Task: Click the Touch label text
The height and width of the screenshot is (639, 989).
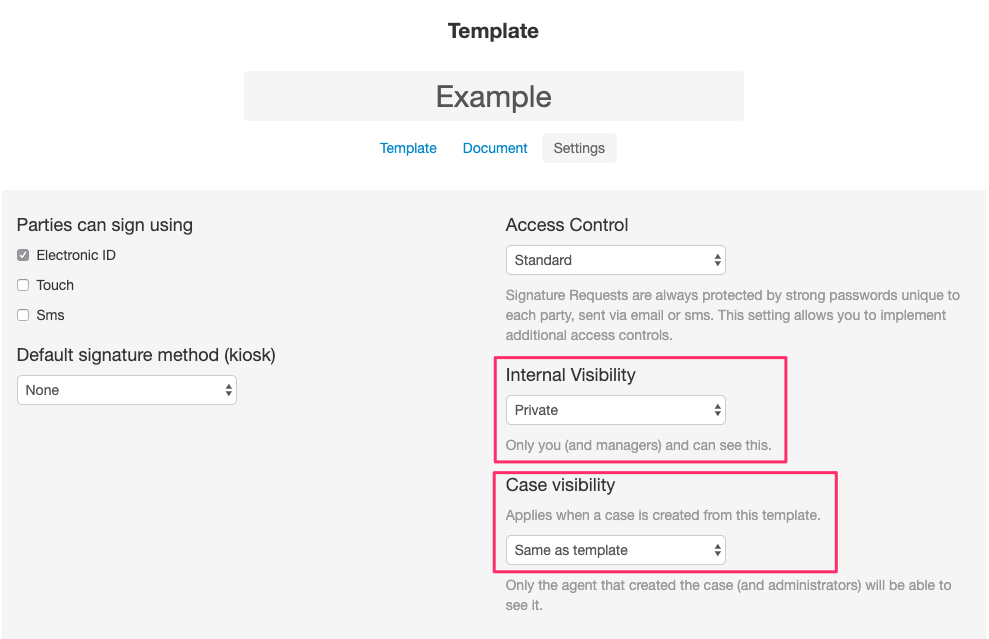Action: click(55, 285)
